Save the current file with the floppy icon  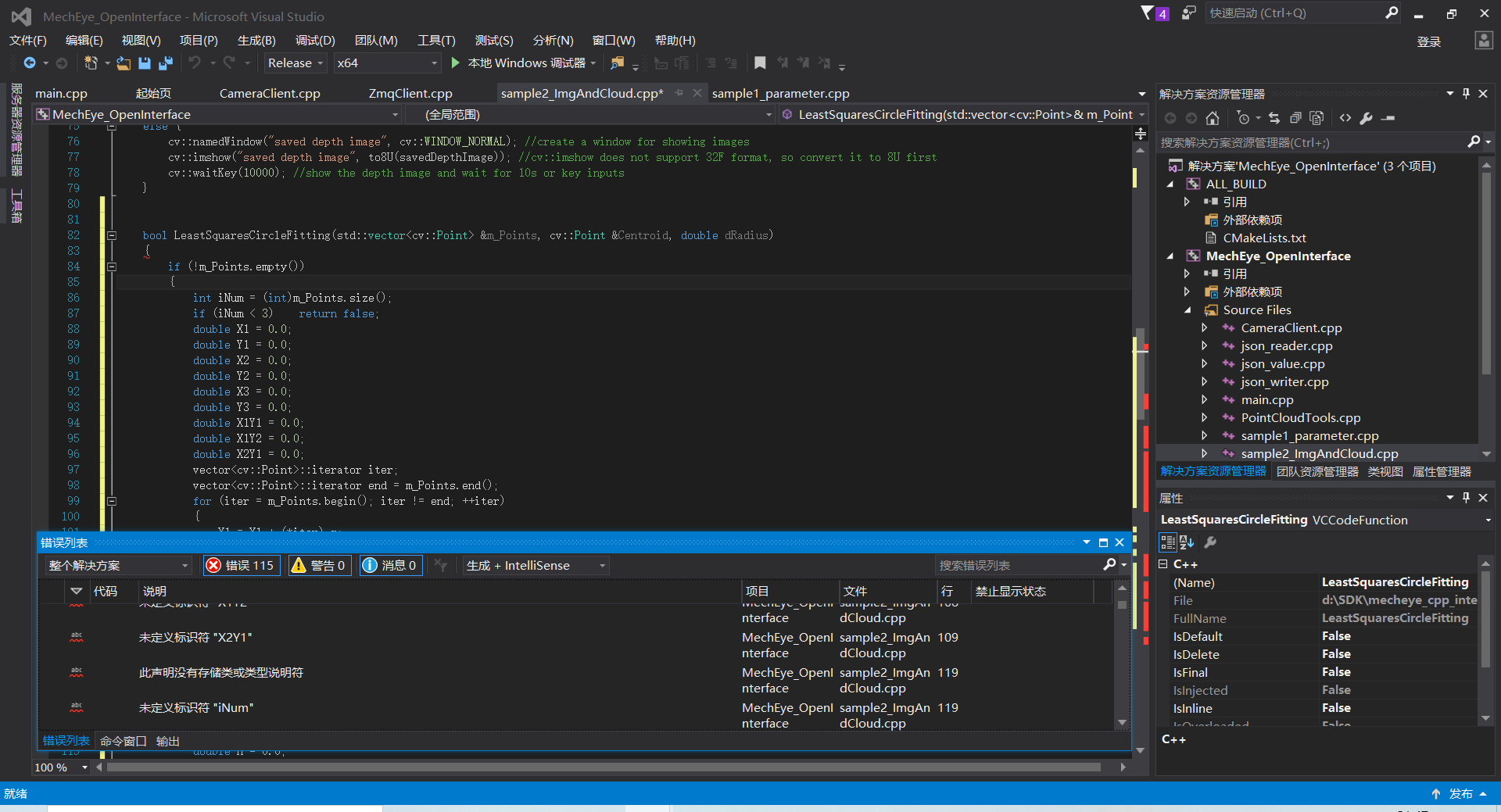point(145,63)
